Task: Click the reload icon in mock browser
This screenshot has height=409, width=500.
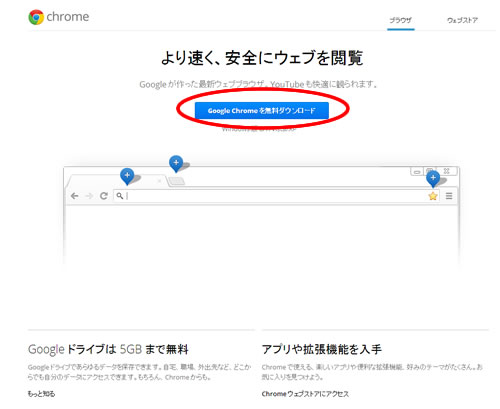Action: tap(104, 196)
